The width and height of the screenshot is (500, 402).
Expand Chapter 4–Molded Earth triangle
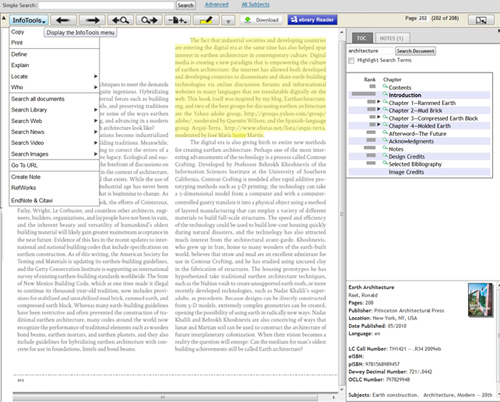click(x=379, y=124)
